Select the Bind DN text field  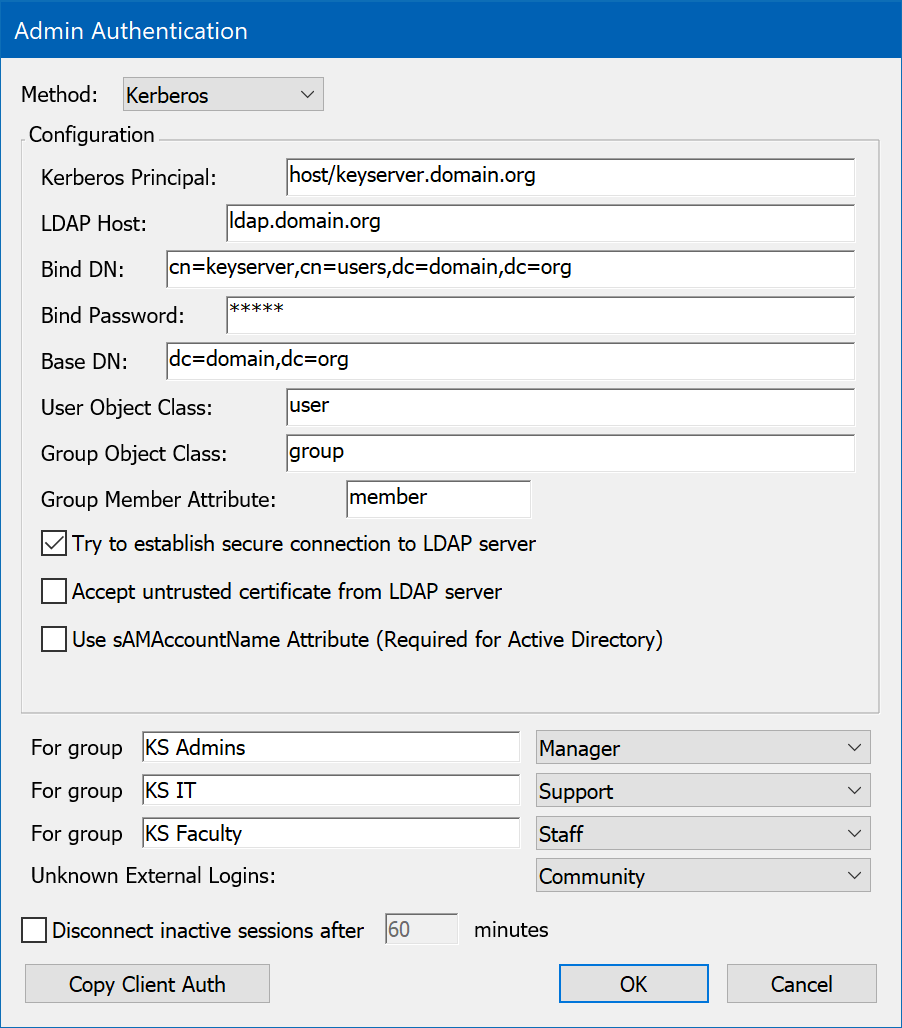[510, 269]
